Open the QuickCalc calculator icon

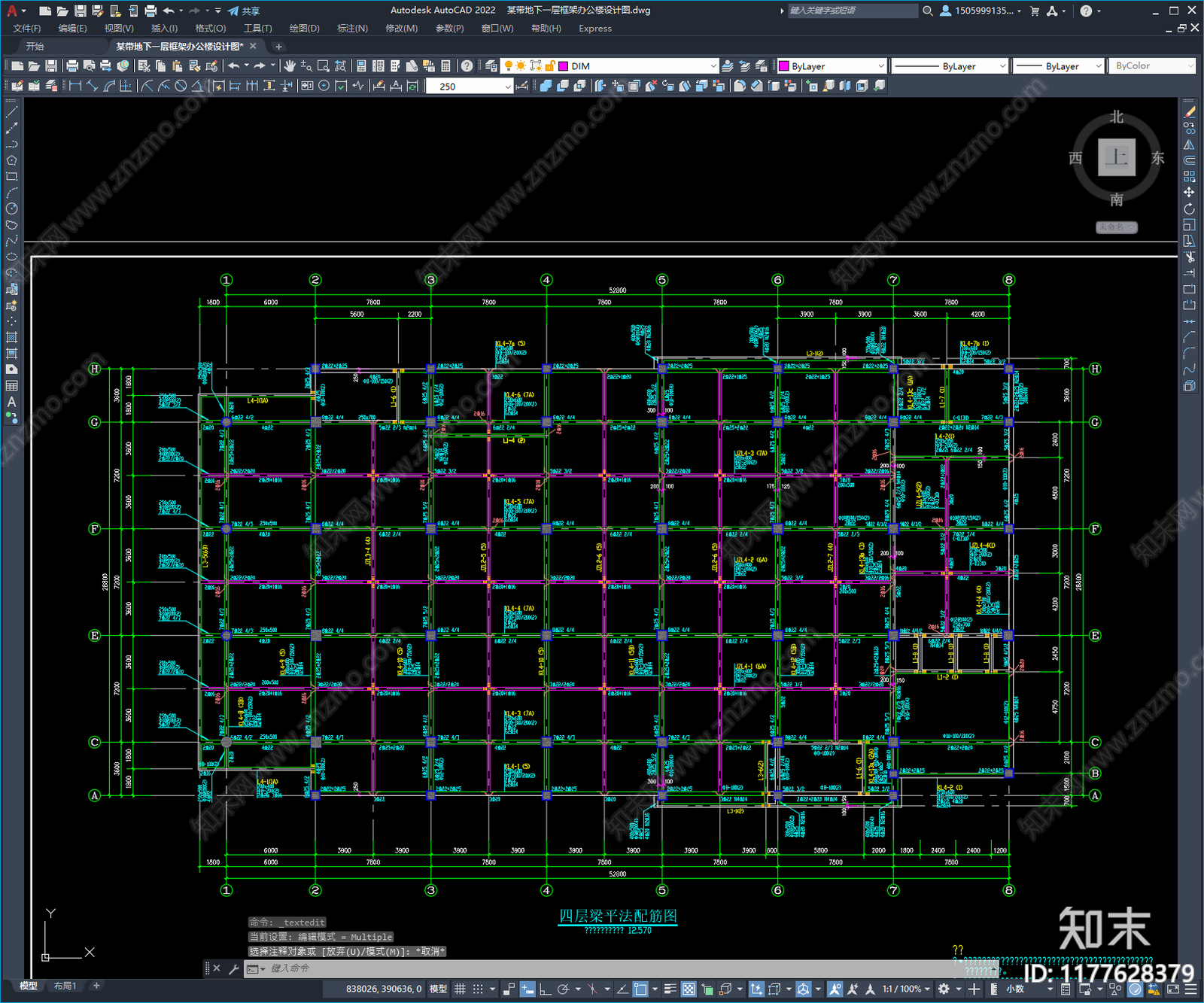[445, 66]
